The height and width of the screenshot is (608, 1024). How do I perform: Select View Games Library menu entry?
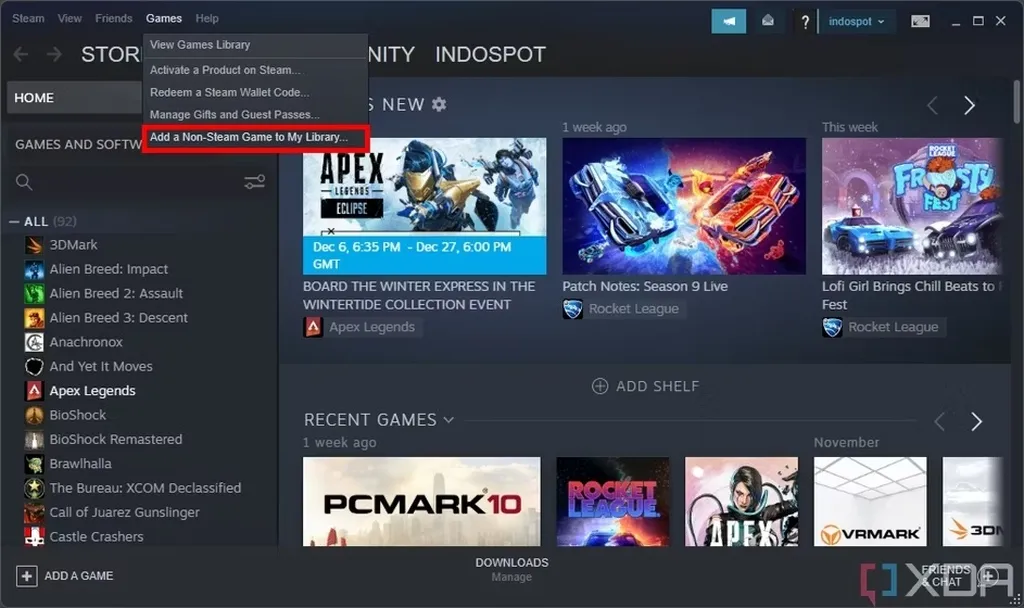255,45
